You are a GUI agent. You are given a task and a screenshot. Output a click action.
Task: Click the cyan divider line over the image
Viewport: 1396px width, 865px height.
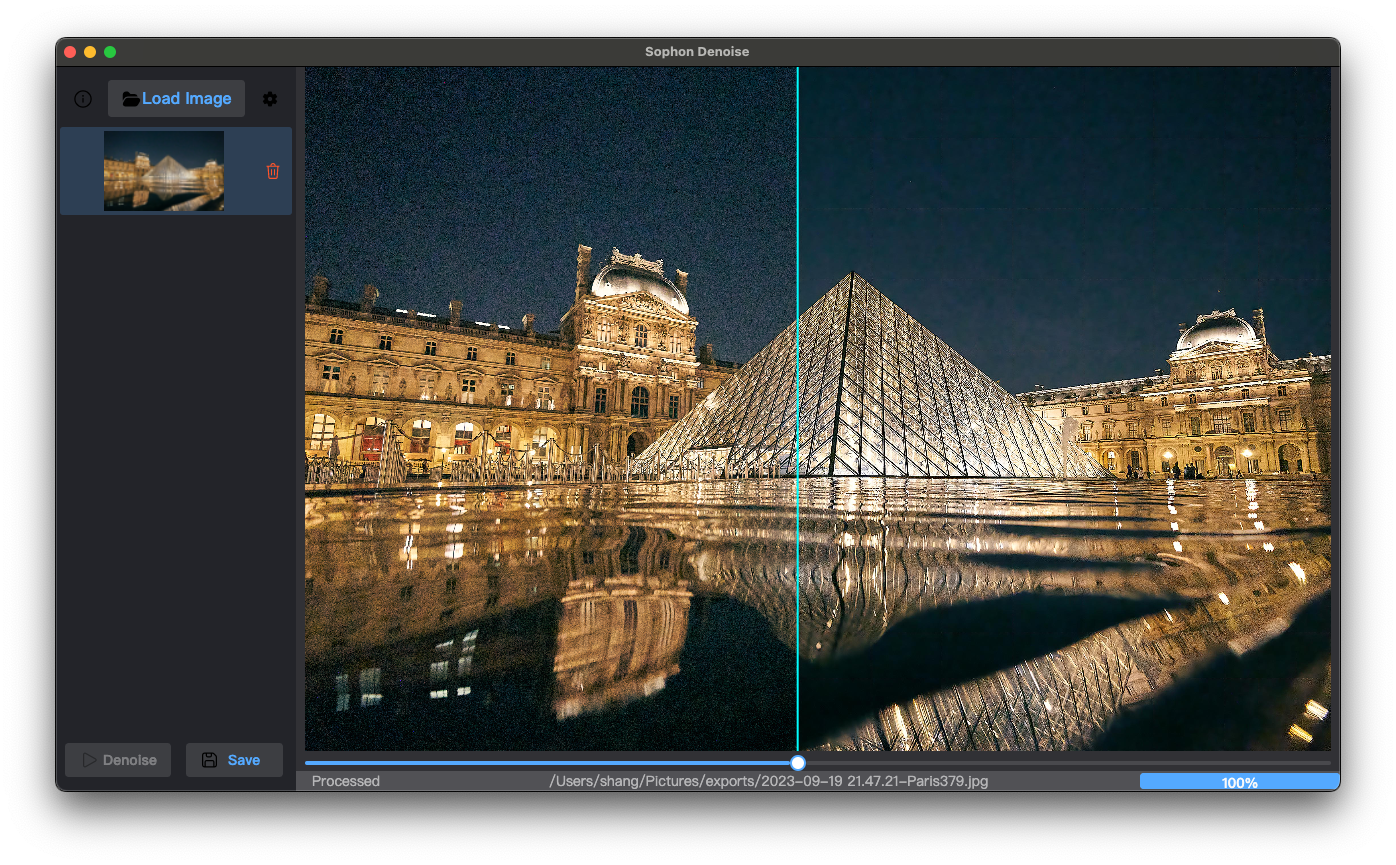coord(797,400)
